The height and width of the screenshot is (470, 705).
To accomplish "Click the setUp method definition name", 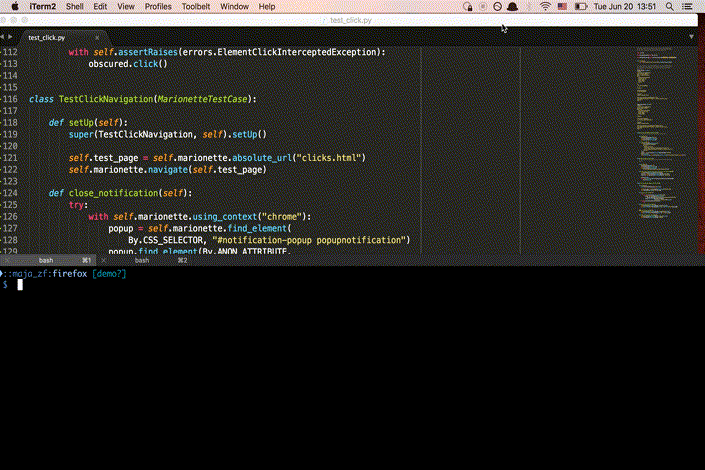I will coord(81,122).
